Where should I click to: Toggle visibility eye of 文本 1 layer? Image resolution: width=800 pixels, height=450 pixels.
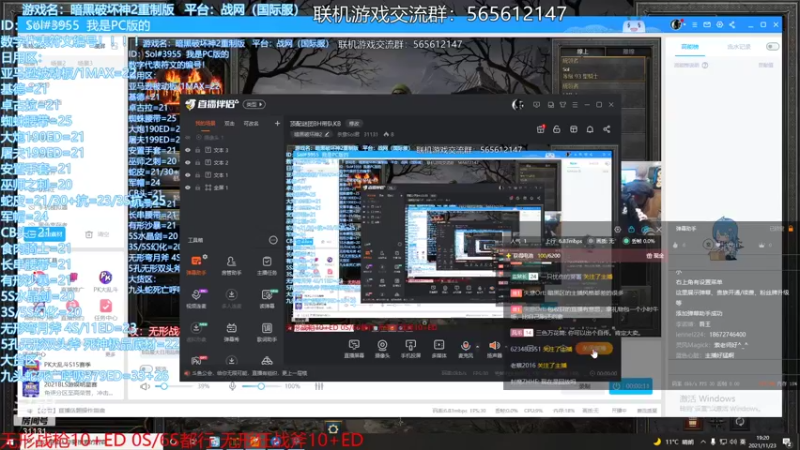(x=188, y=175)
